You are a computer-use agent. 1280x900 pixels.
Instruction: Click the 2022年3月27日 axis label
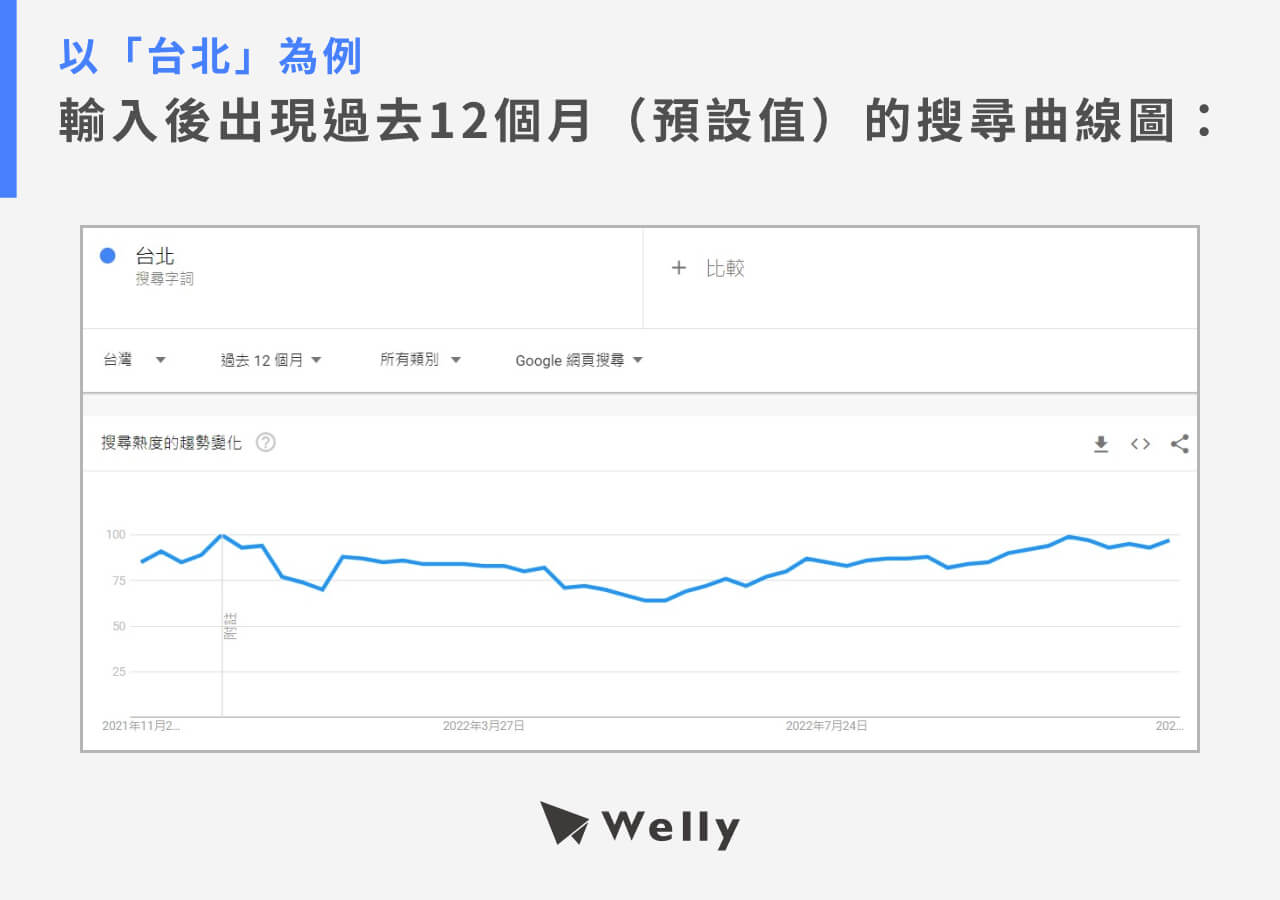coord(483,727)
